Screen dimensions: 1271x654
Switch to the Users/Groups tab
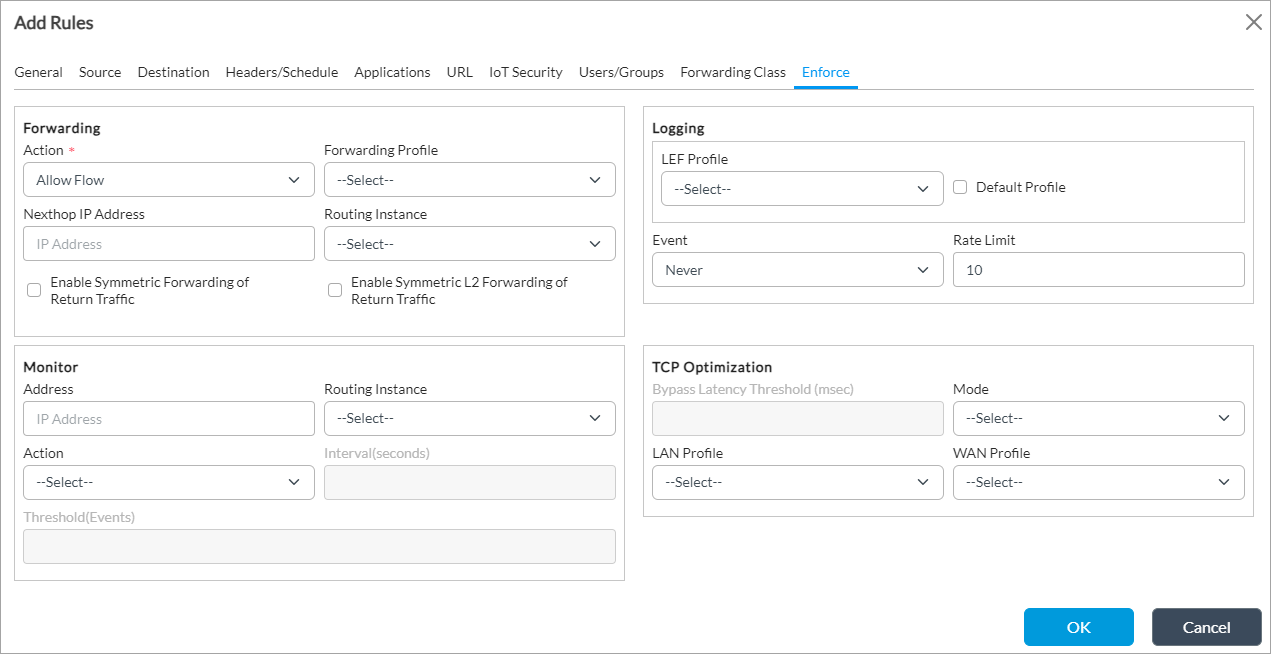coord(621,72)
